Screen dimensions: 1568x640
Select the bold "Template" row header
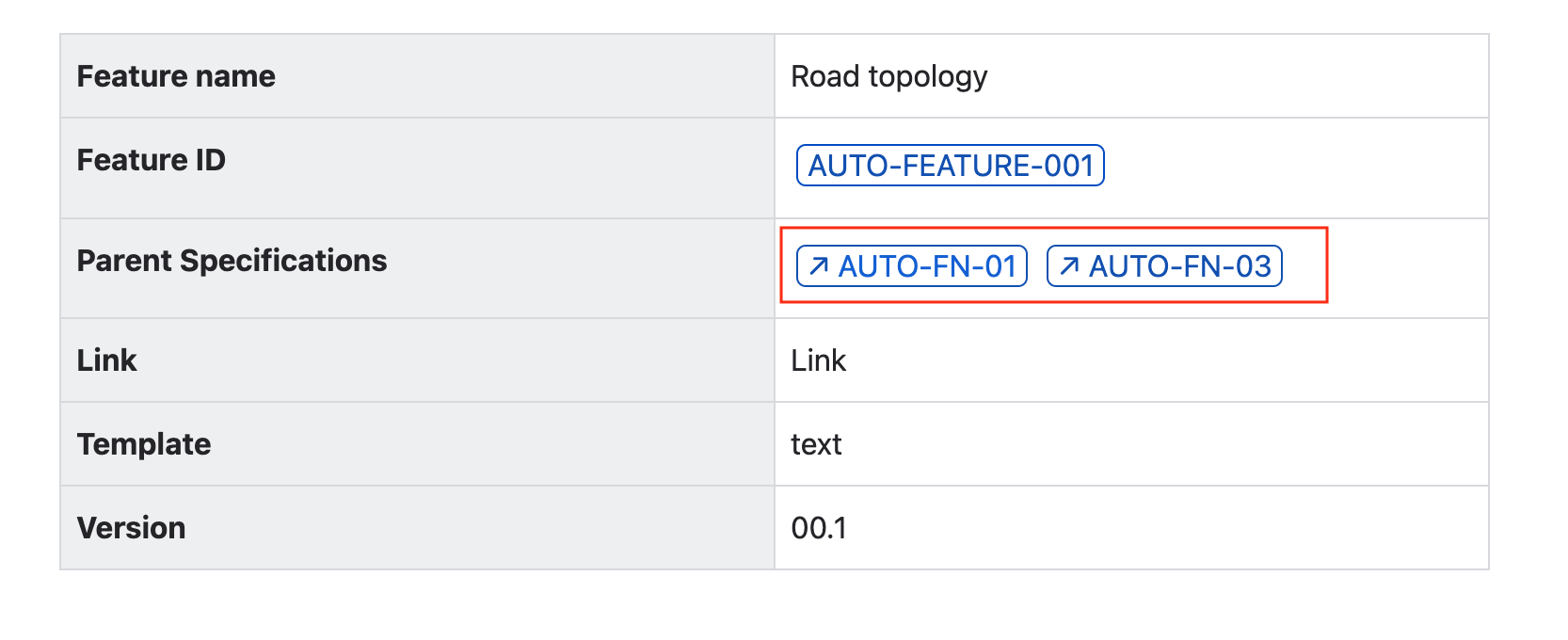click(x=143, y=444)
